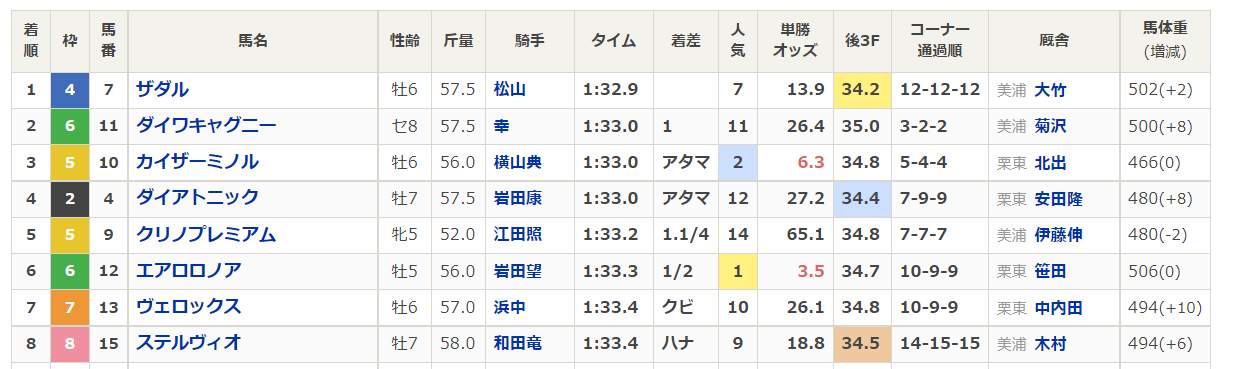Click trainer link 安田隆

(x=1058, y=199)
